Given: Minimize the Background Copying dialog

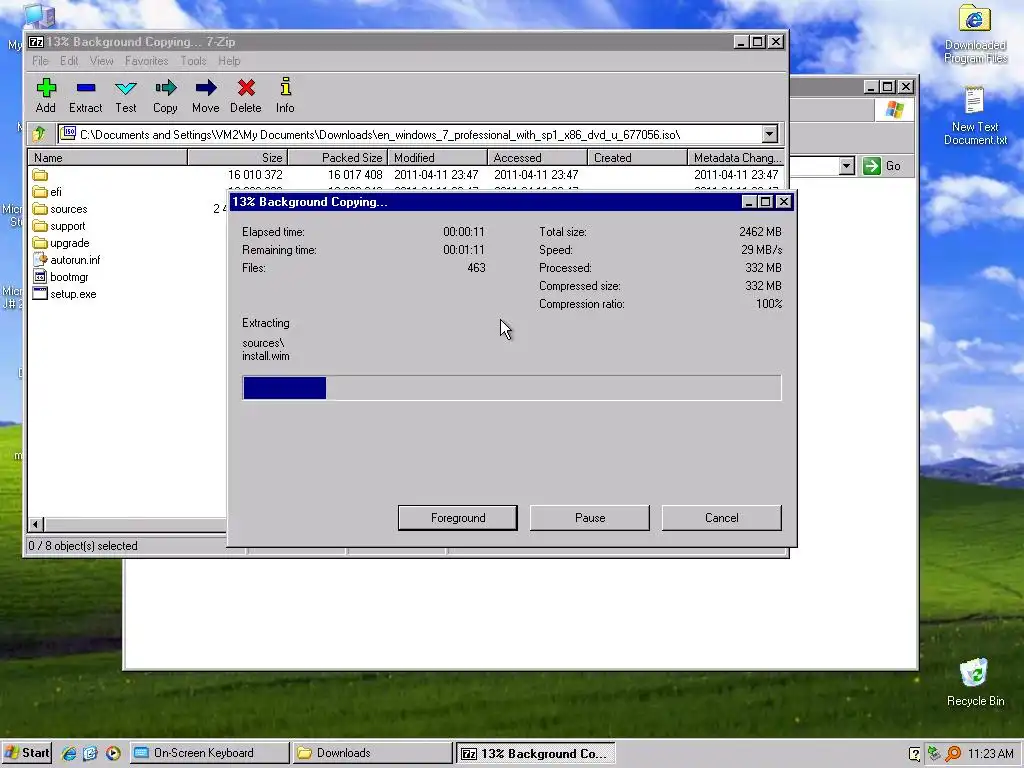Looking at the screenshot, I should [x=749, y=202].
